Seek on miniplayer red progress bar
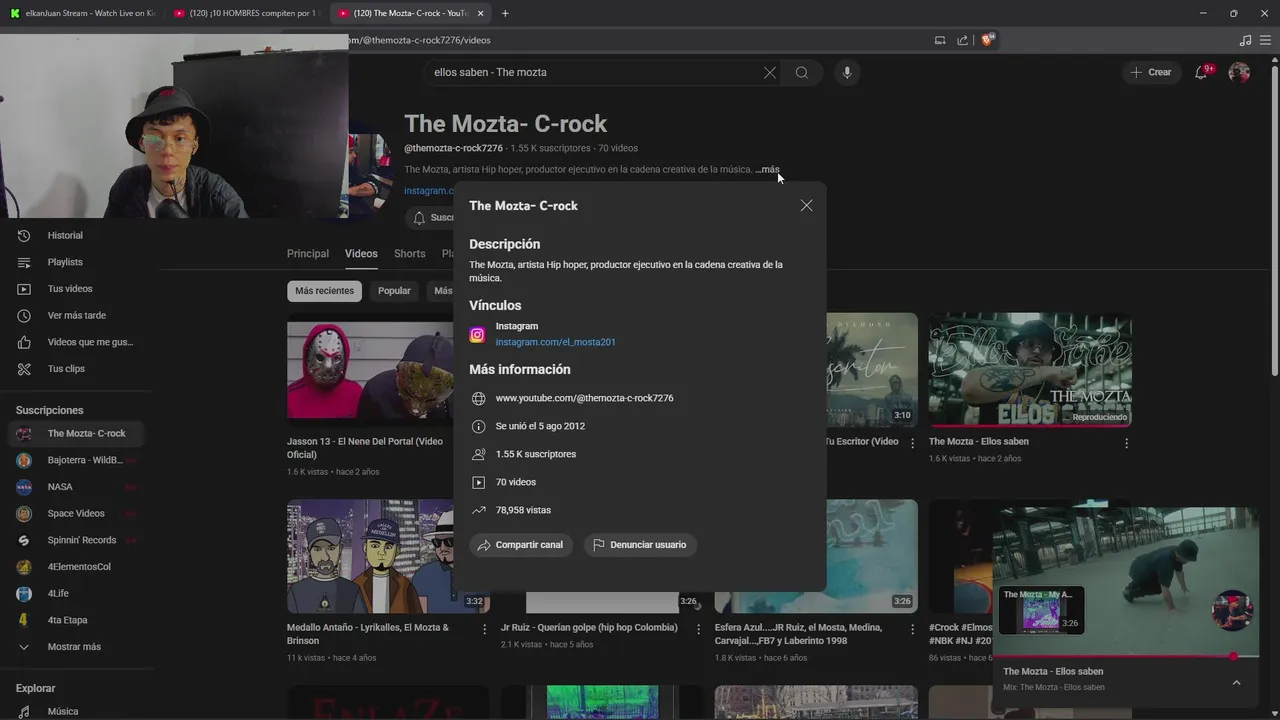The width and height of the screenshot is (1280, 720). [x=1125, y=656]
